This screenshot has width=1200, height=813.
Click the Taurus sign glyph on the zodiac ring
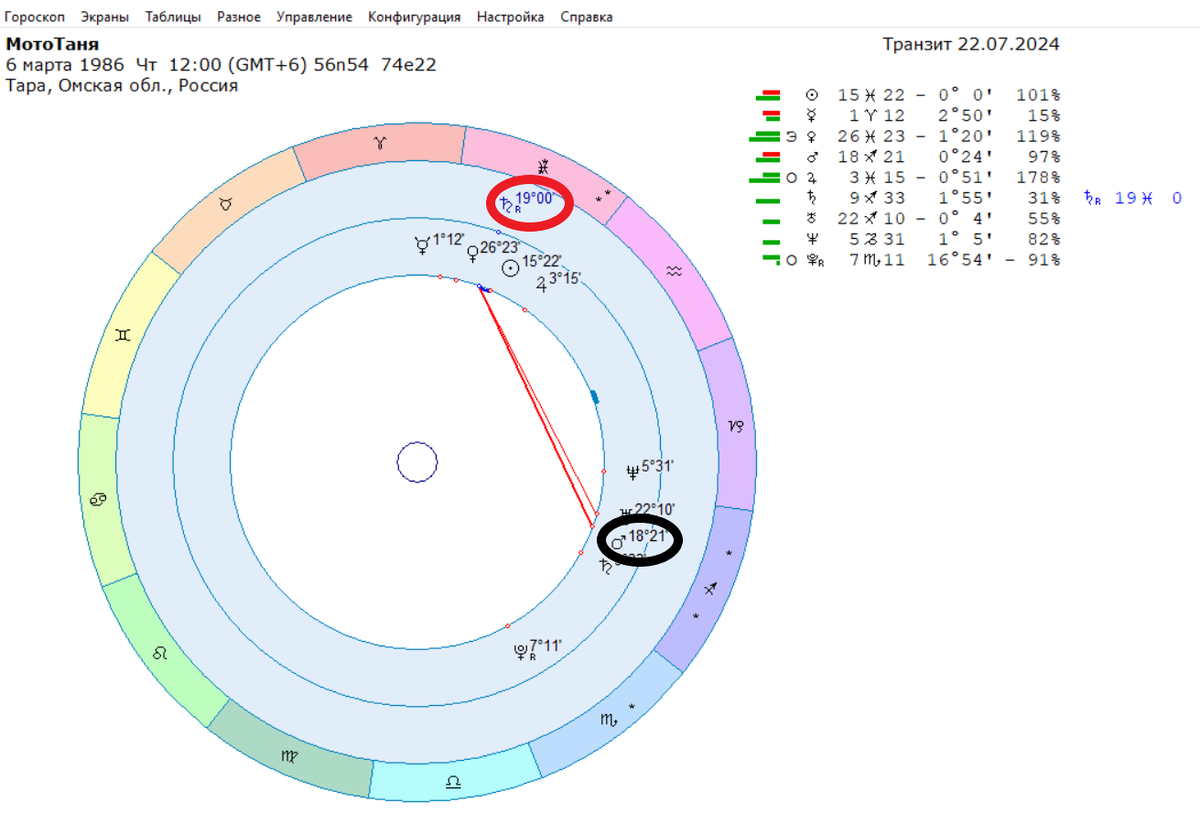click(x=227, y=203)
